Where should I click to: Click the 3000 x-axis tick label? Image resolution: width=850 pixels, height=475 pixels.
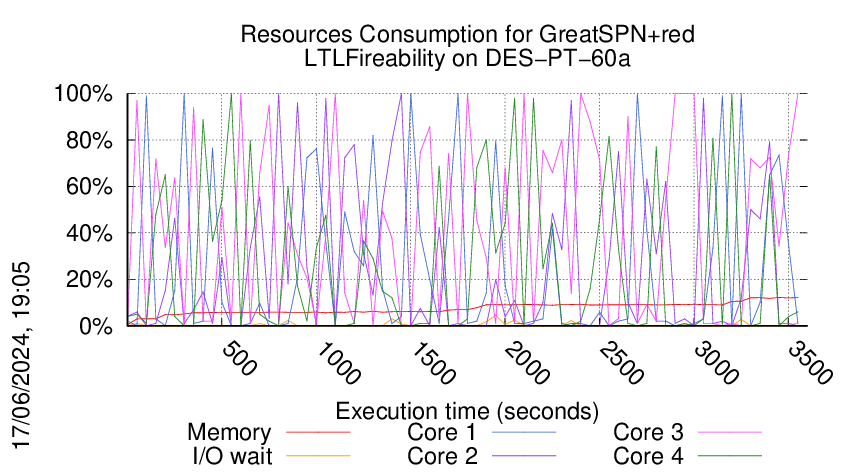pyautogui.click(x=716, y=363)
